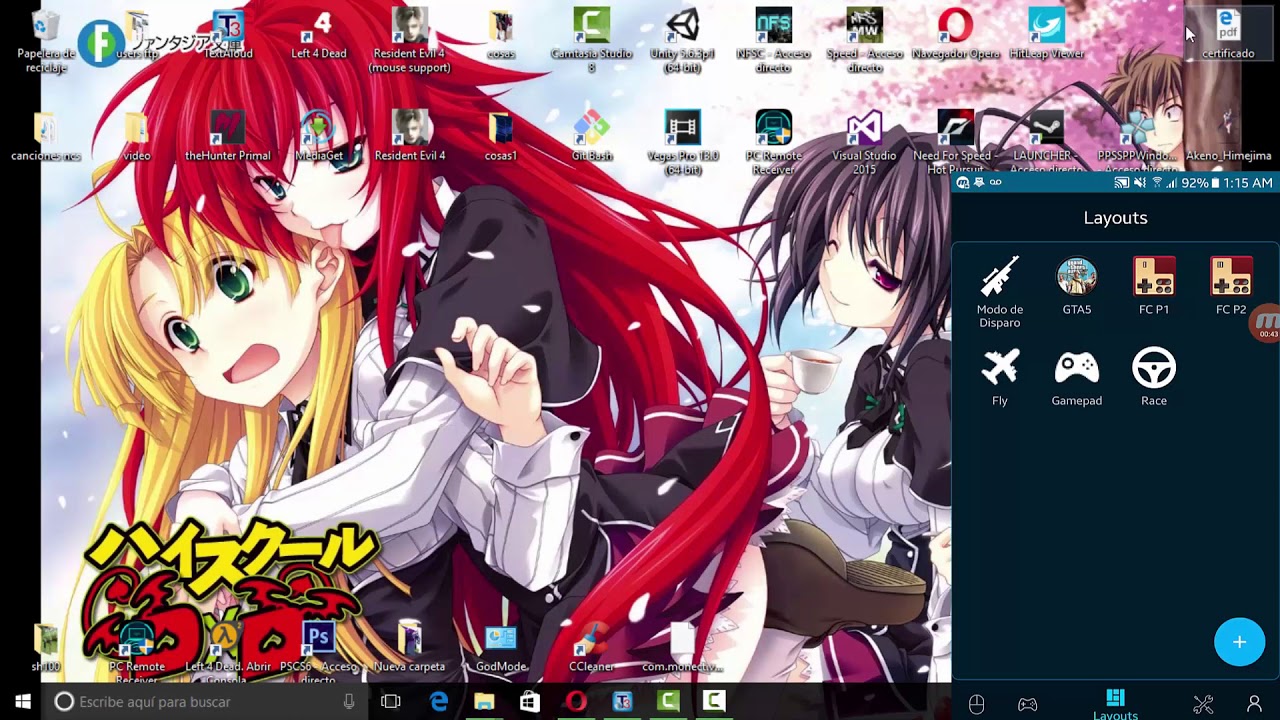
Task: Open Resident Evil 4 (mouse support) shortcut
Action: 410,43
